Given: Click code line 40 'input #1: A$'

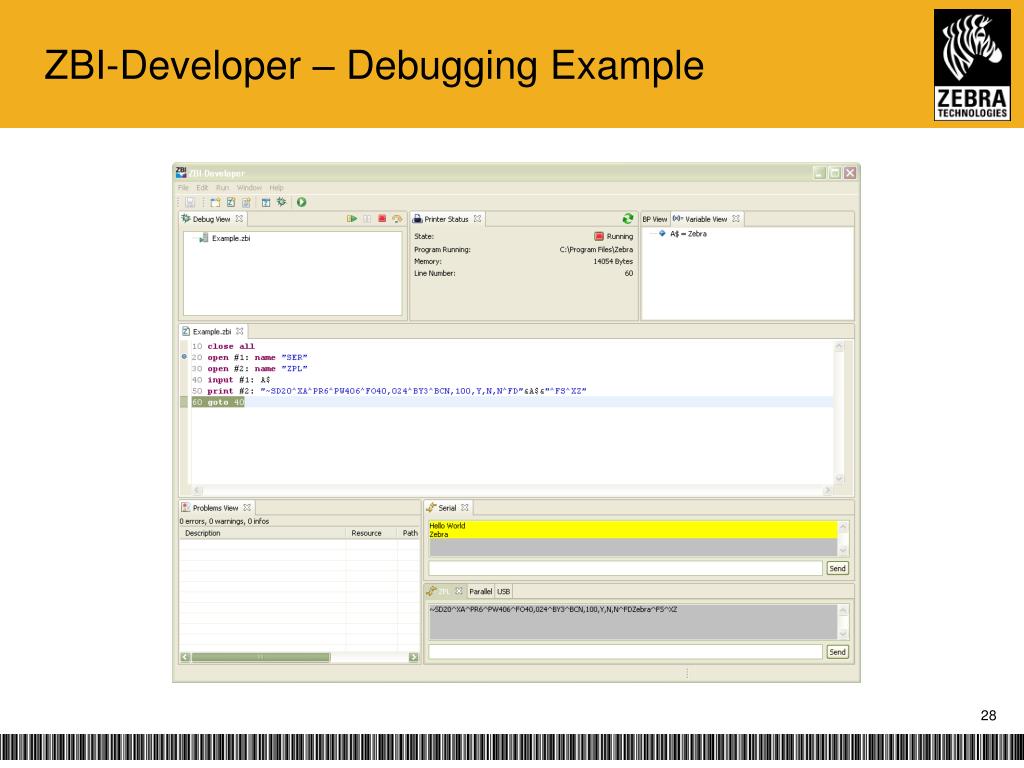Looking at the screenshot, I should (x=238, y=379).
